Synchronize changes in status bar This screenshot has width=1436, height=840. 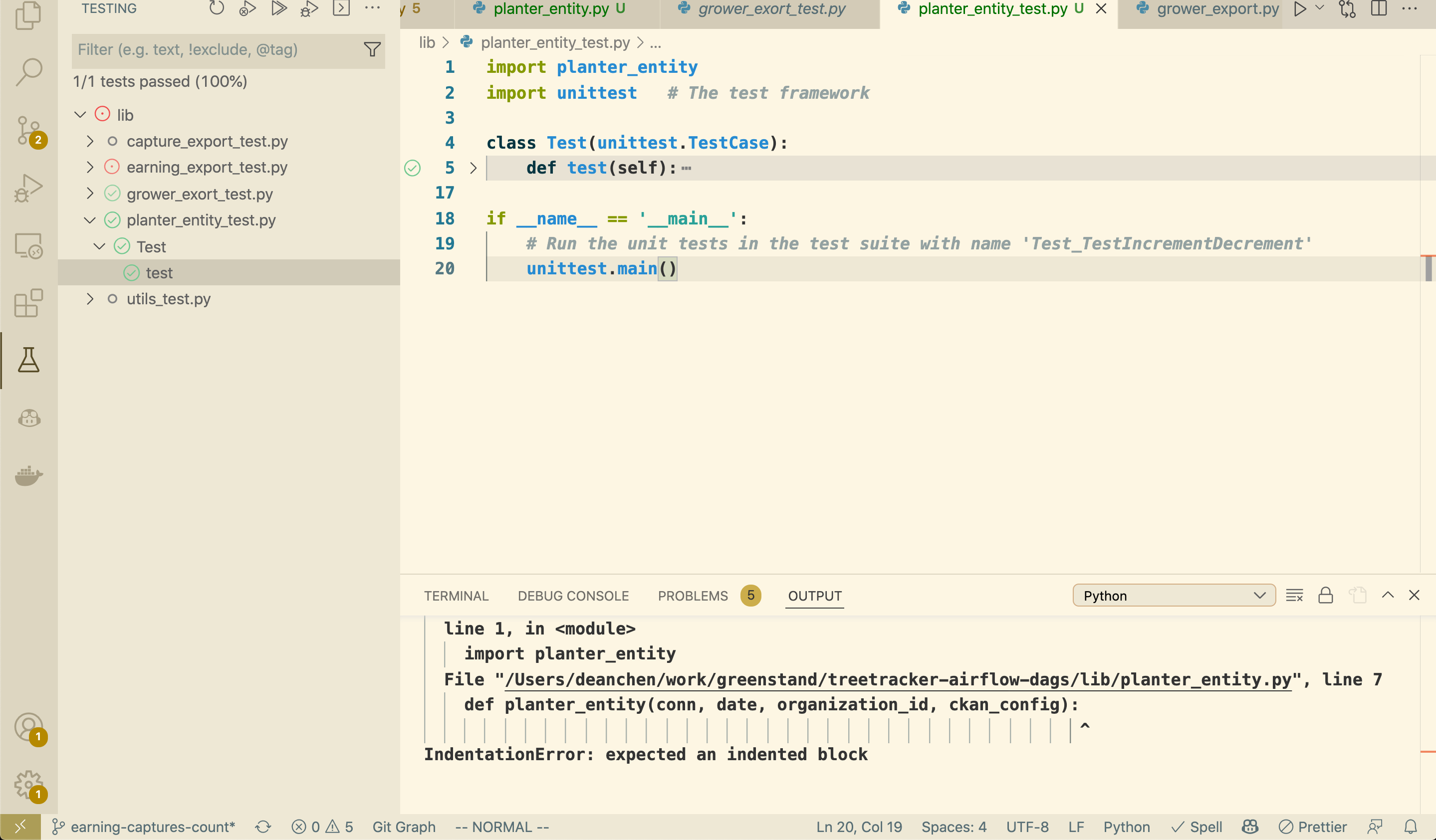[262, 827]
